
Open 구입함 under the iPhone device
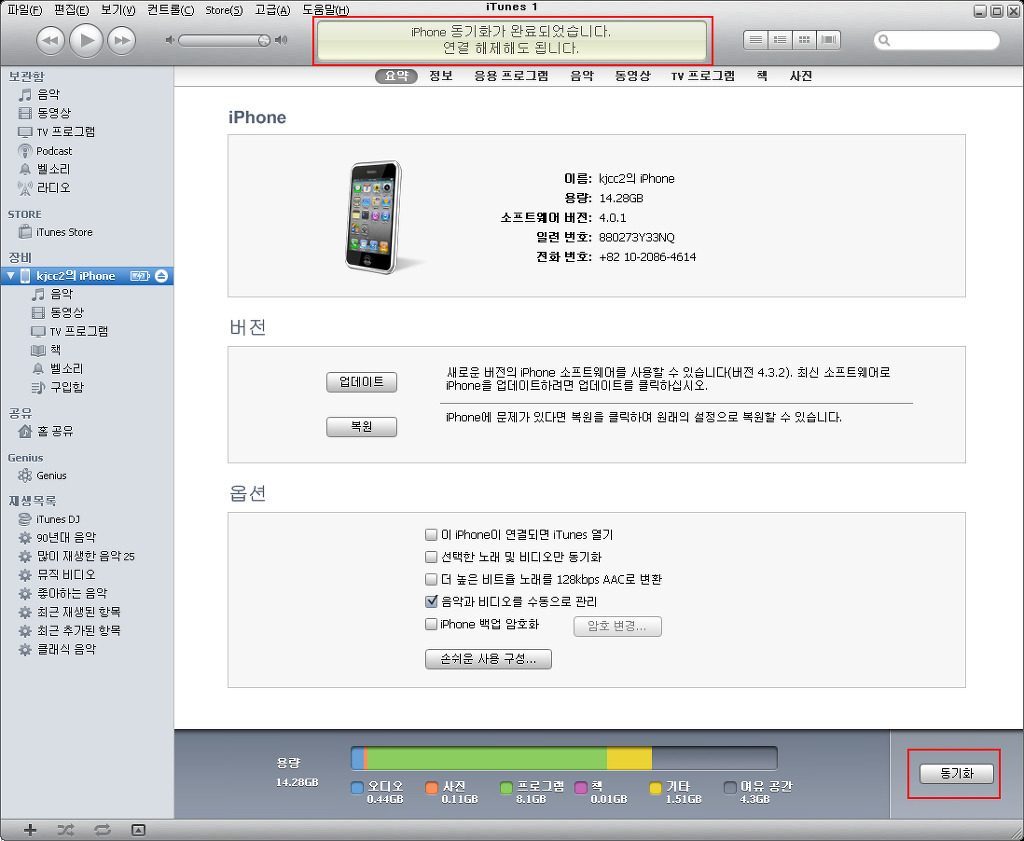pyautogui.click(x=67, y=387)
